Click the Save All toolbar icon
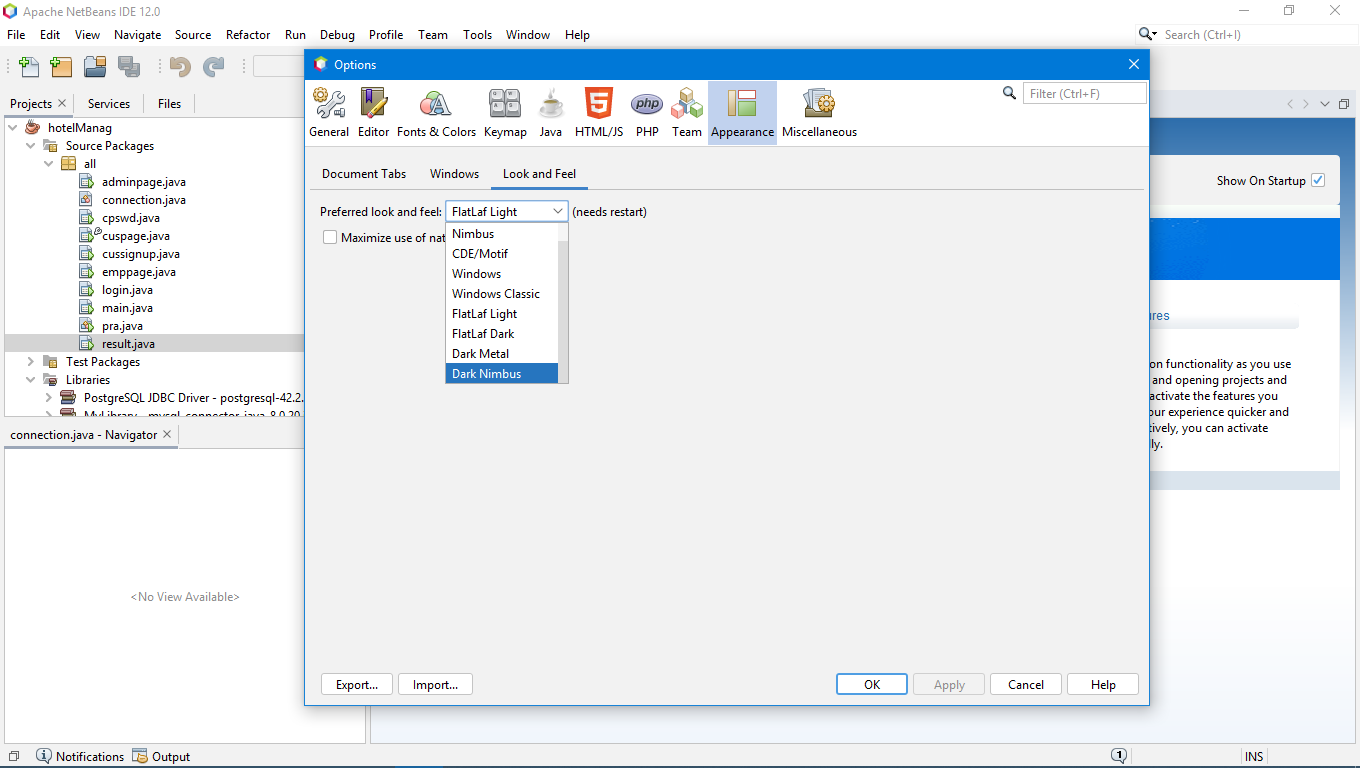1360x768 pixels. (129, 67)
